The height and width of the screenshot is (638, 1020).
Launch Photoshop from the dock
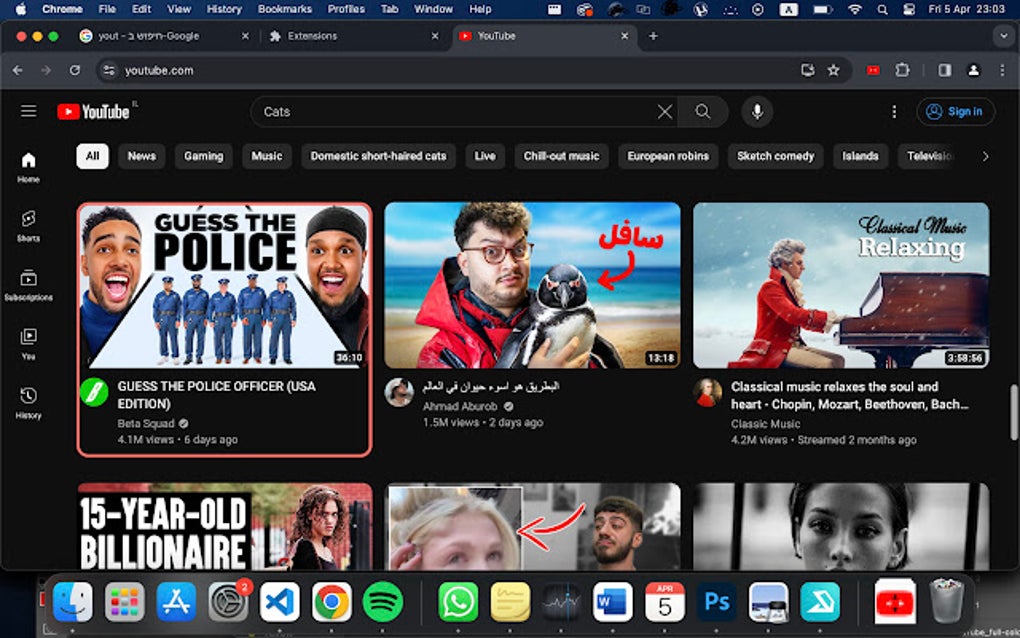coord(716,602)
